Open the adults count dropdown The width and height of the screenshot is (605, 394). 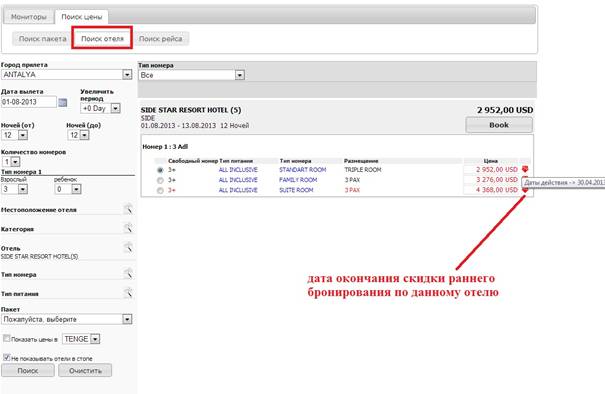click(23, 189)
